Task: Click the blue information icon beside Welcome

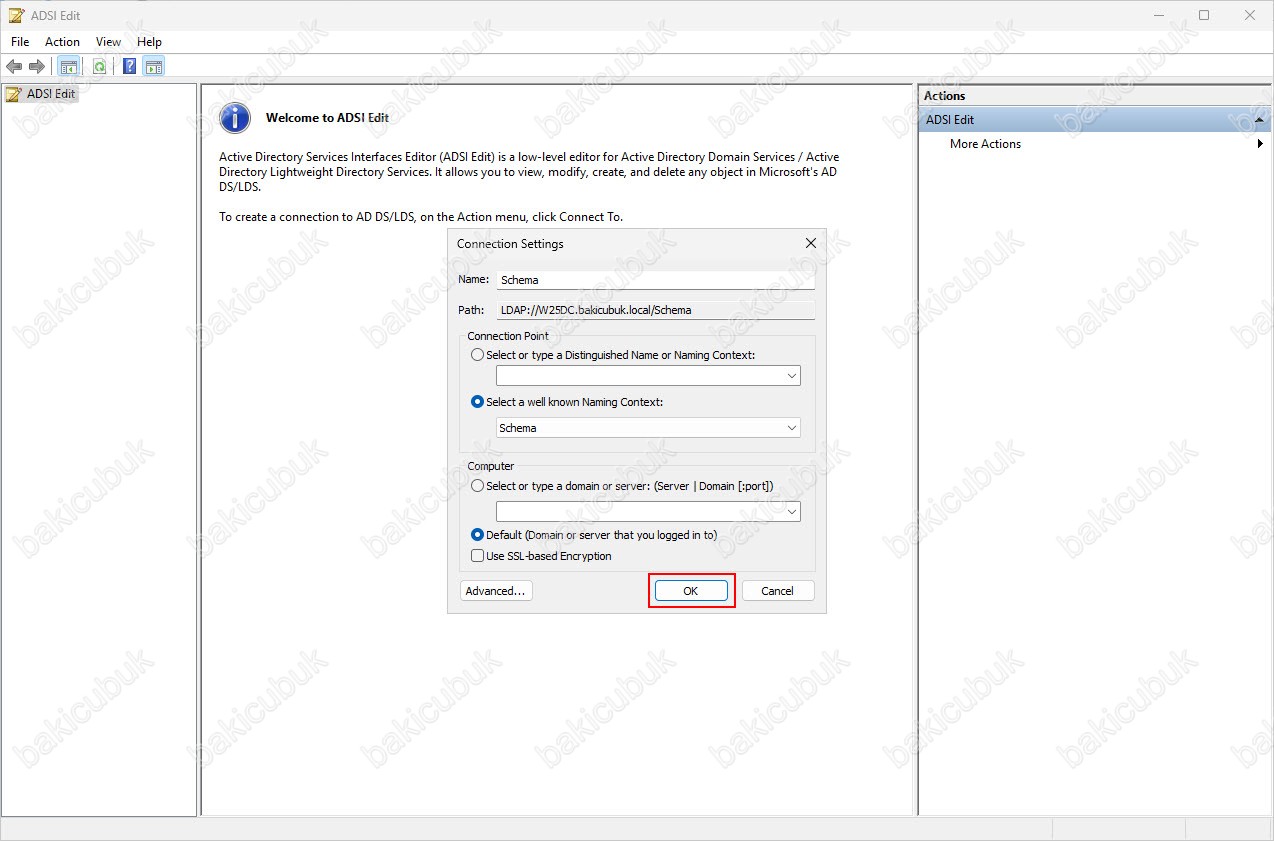Action: pos(235,118)
